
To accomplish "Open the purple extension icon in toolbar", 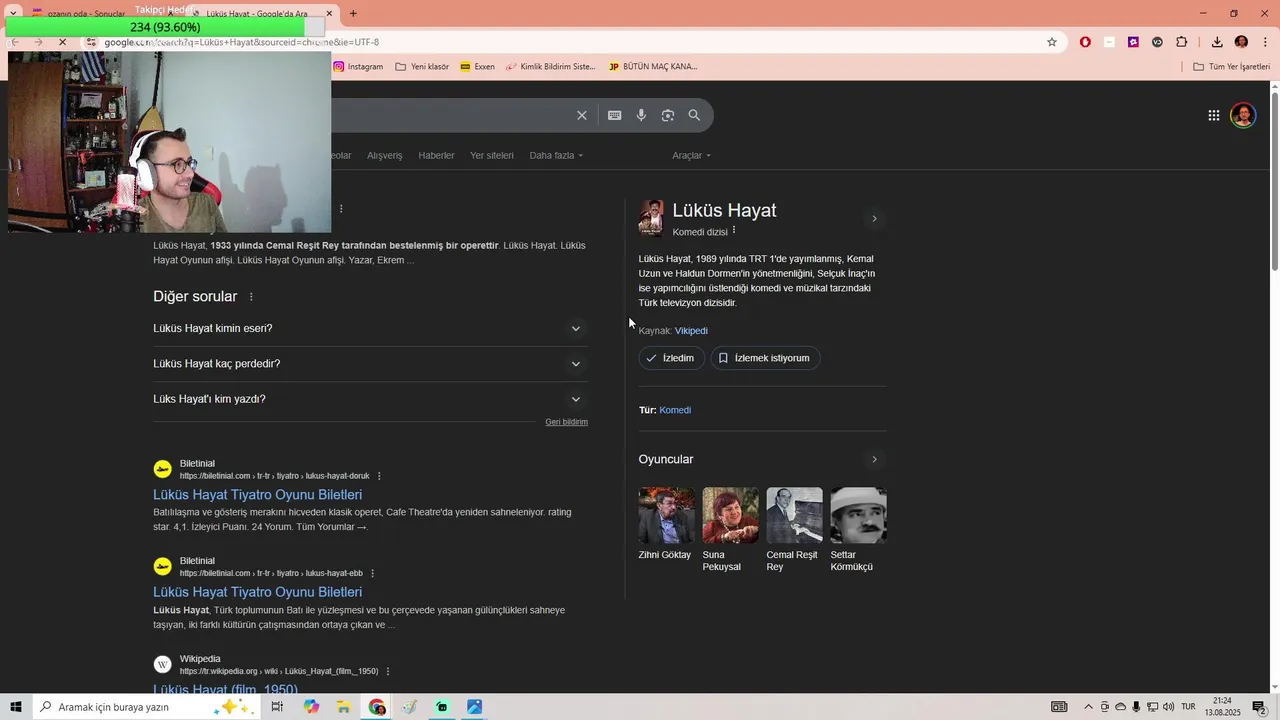I will [1133, 42].
